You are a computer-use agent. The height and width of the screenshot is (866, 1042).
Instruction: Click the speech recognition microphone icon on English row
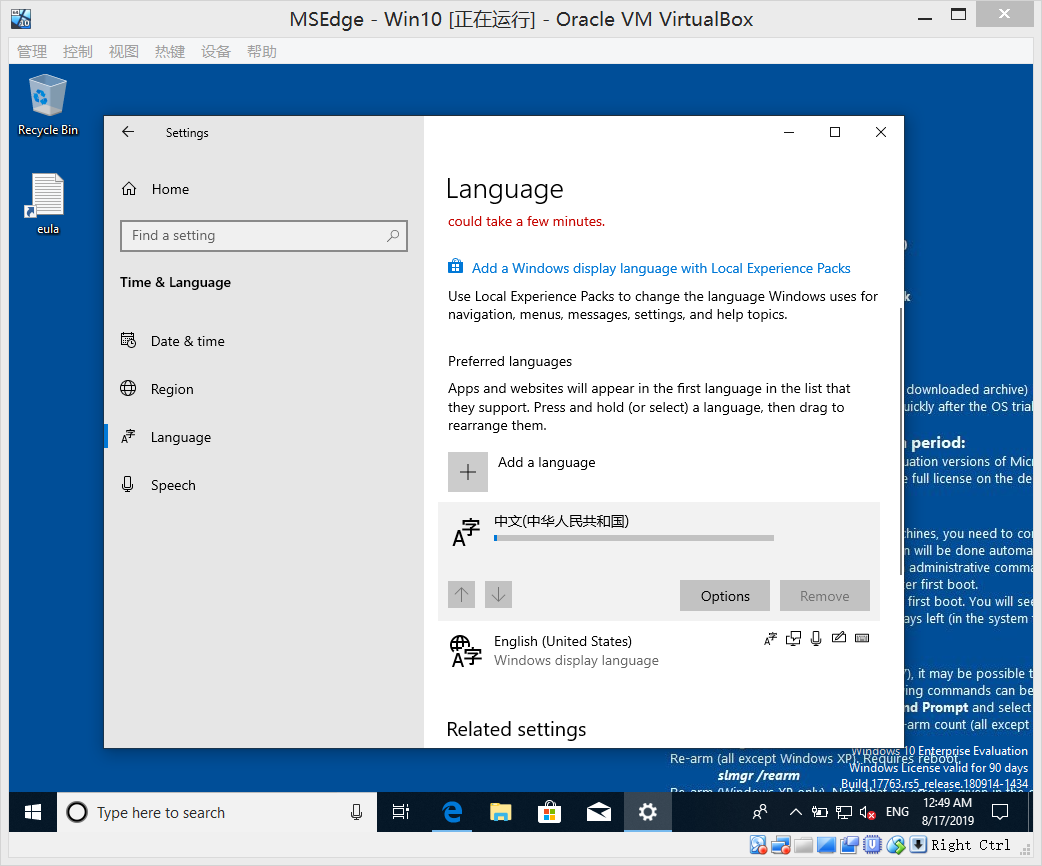[x=816, y=639]
